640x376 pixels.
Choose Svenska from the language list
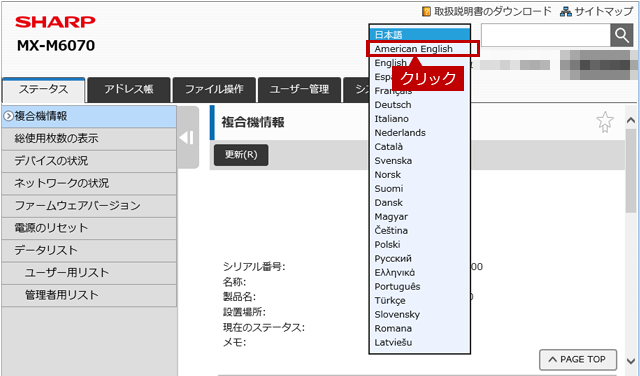point(420,161)
